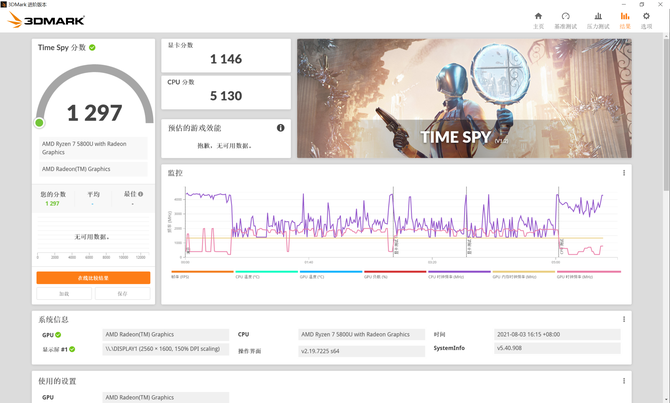Click the CPU field in system info

pos(361,335)
